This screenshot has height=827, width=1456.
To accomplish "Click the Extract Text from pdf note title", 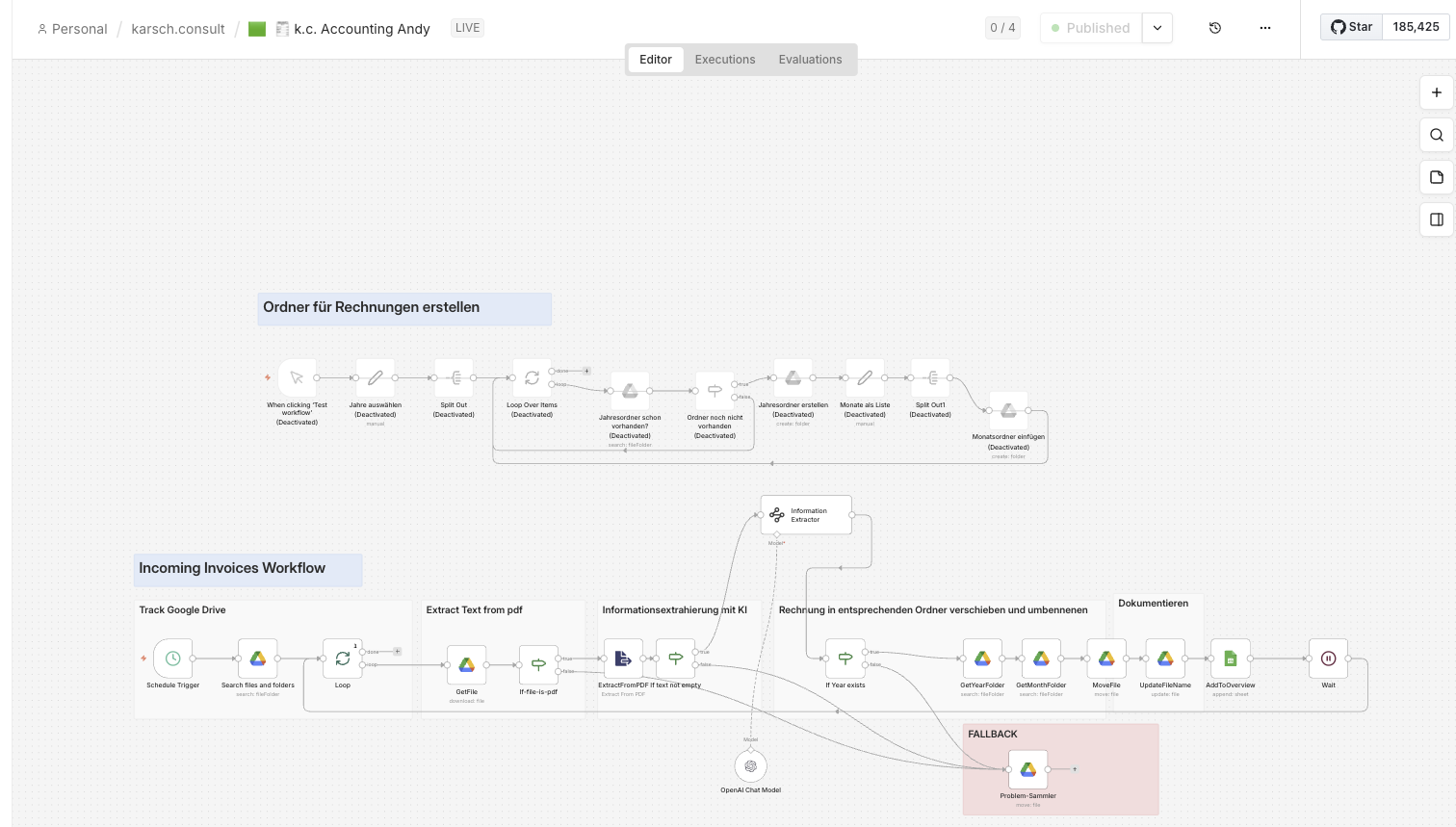I will point(474,609).
